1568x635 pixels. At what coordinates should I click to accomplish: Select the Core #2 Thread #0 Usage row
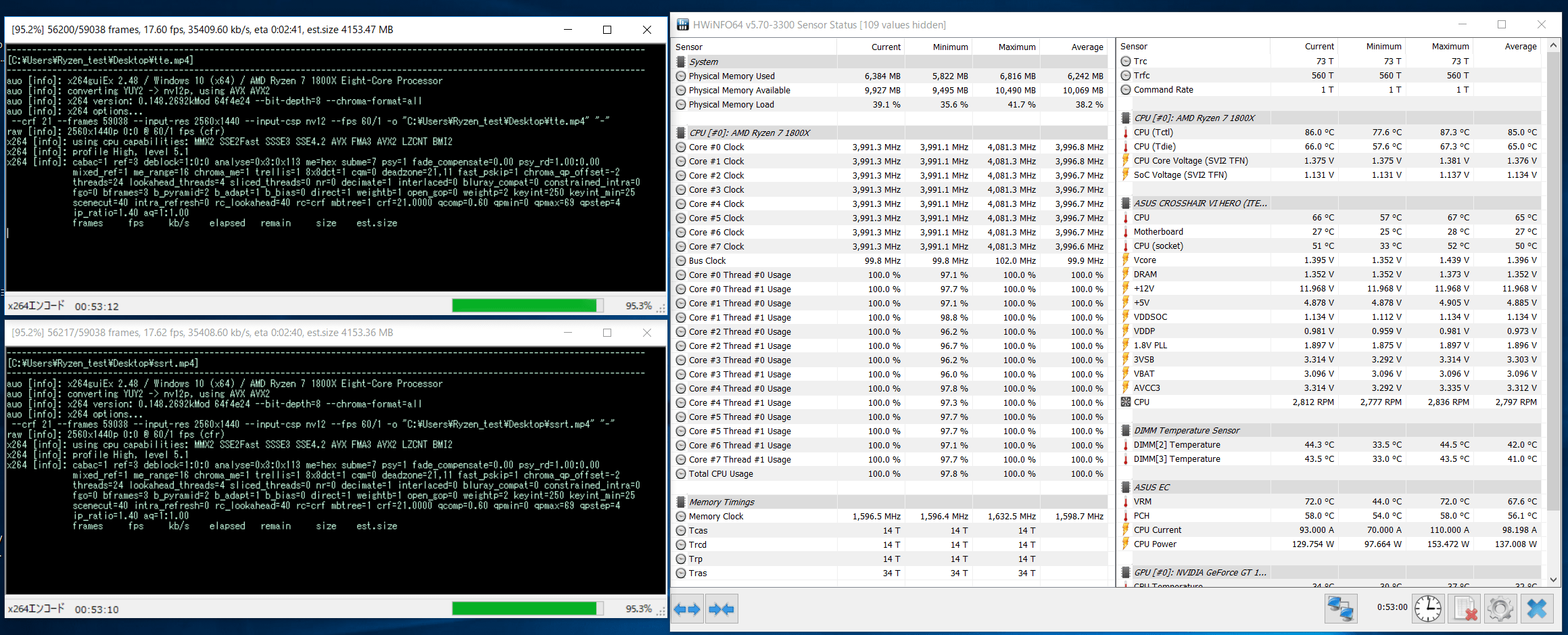[890, 331]
